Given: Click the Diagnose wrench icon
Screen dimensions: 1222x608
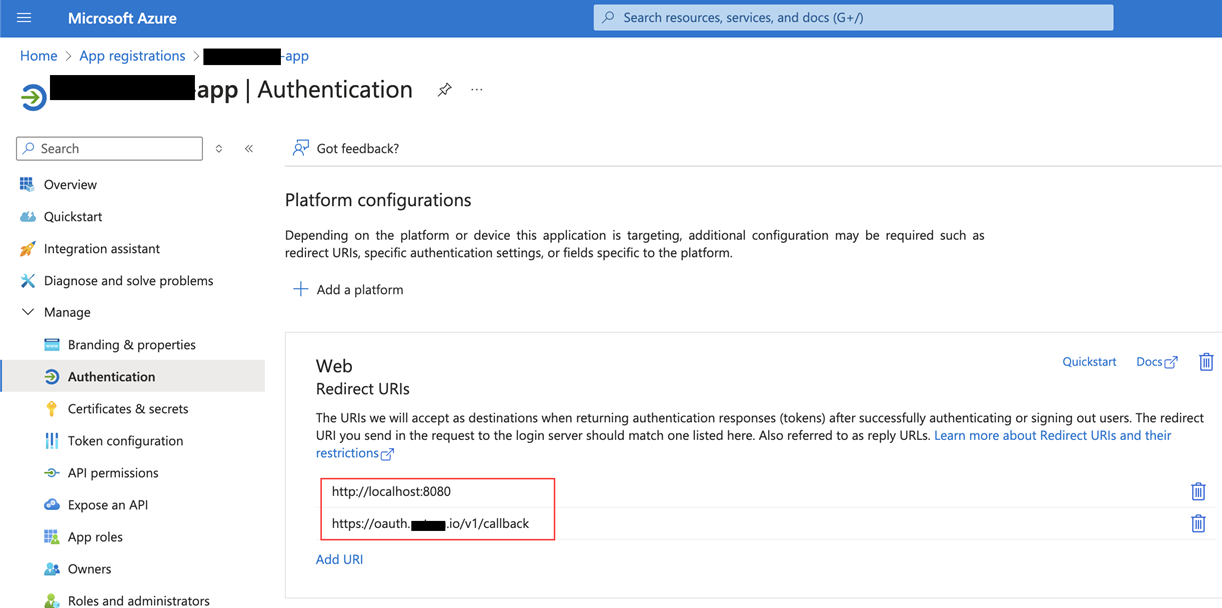Looking at the screenshot, I should 27,281.
